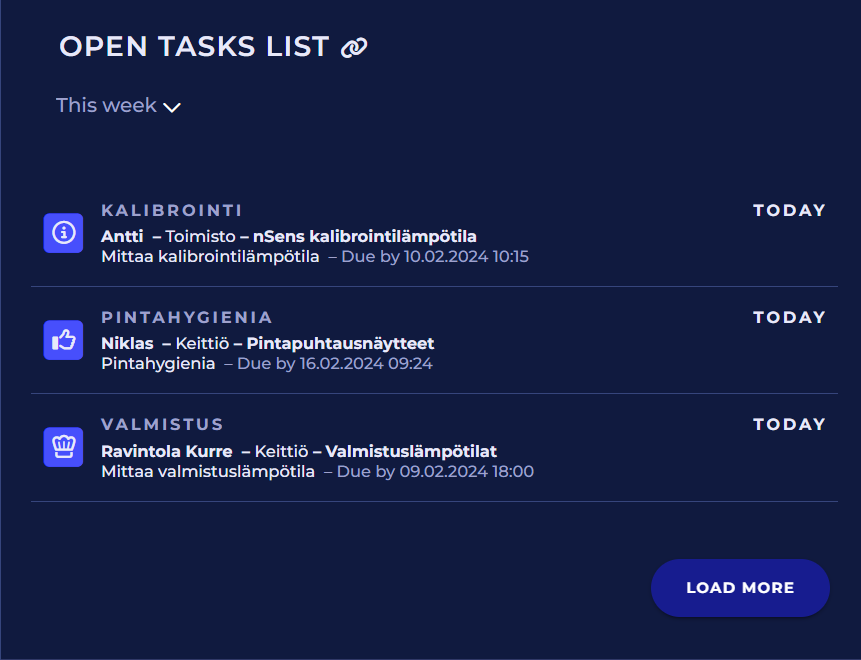Click the Today label on the Valmistus task

(789, 424)
